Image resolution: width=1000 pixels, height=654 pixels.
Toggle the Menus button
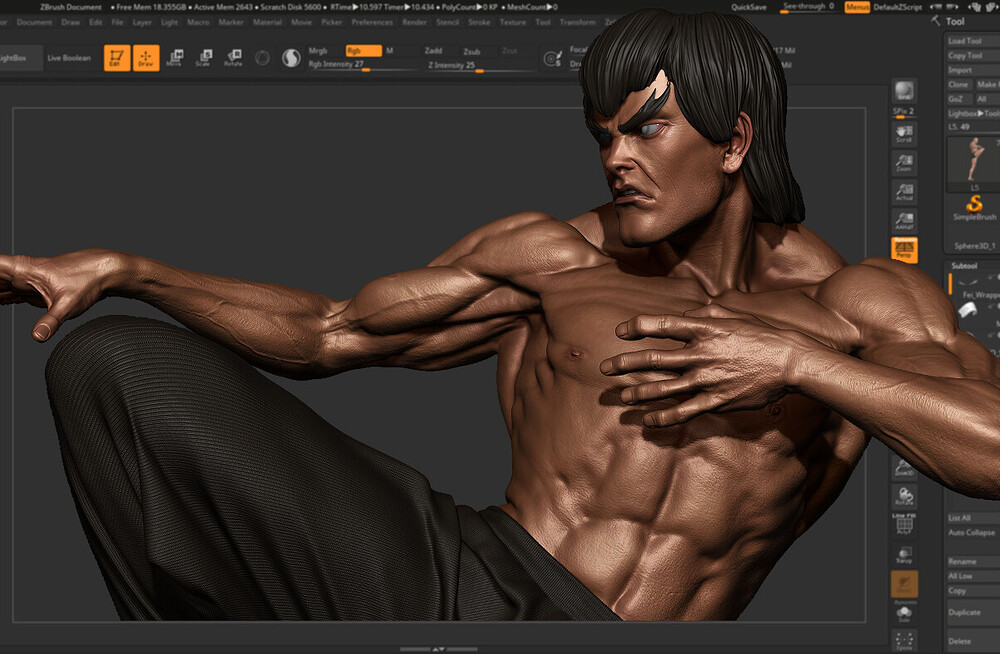(857, 8)
